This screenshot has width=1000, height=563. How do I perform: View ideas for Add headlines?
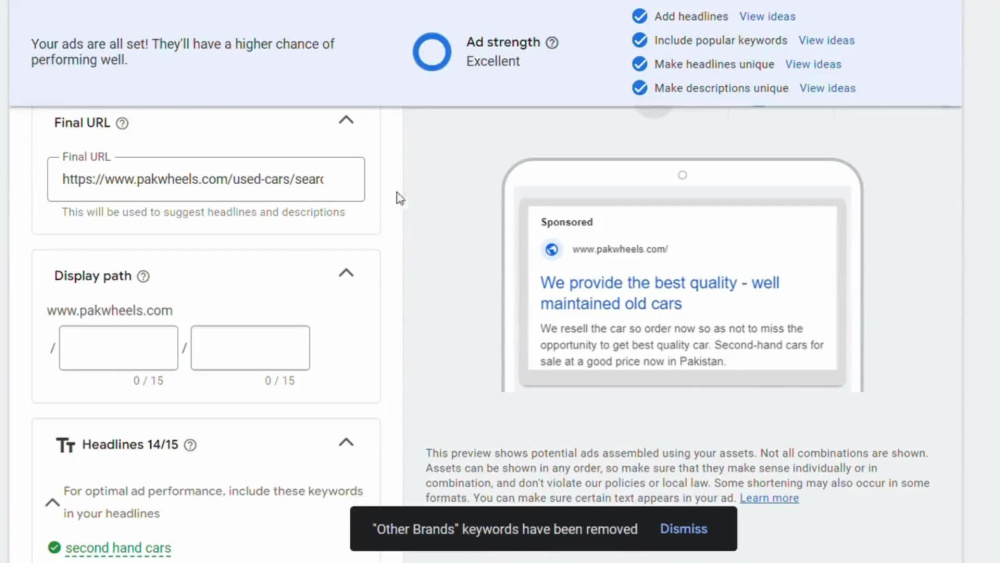tap(767, 17)
